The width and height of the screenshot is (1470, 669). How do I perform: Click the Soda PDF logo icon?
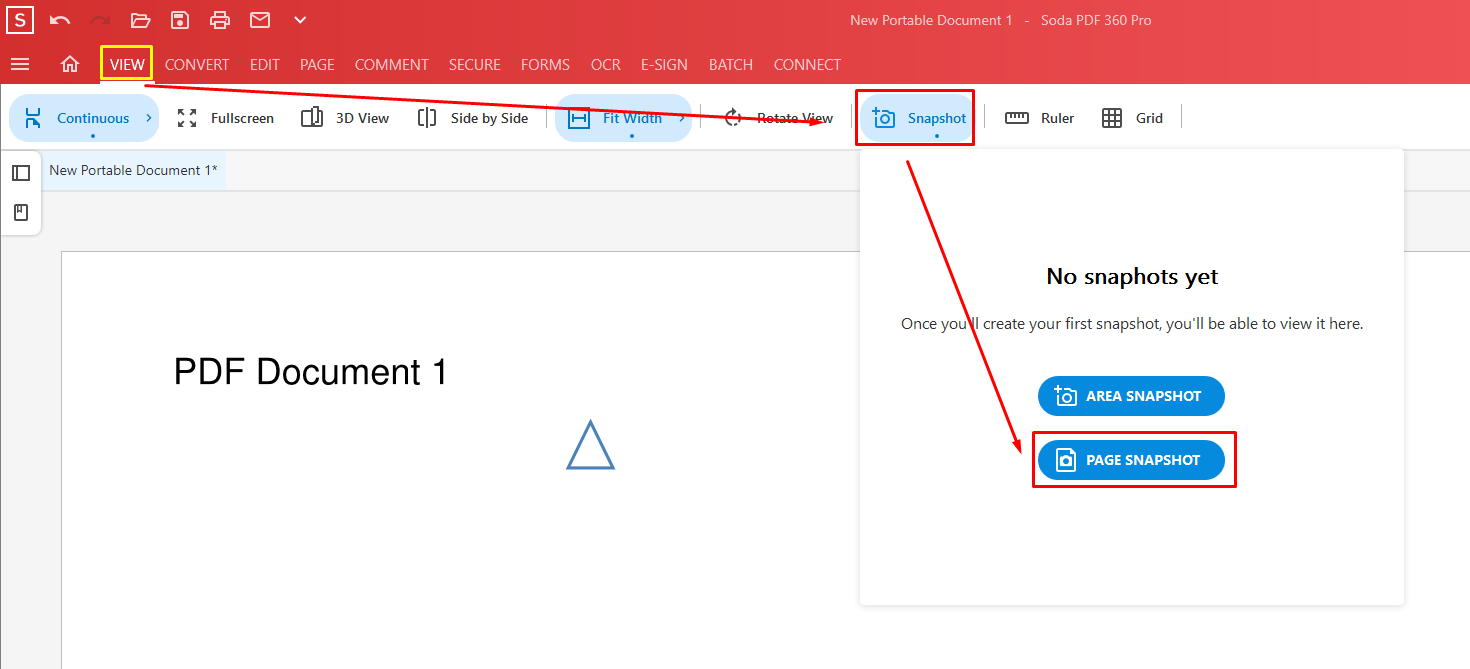(x=20, y=20)
